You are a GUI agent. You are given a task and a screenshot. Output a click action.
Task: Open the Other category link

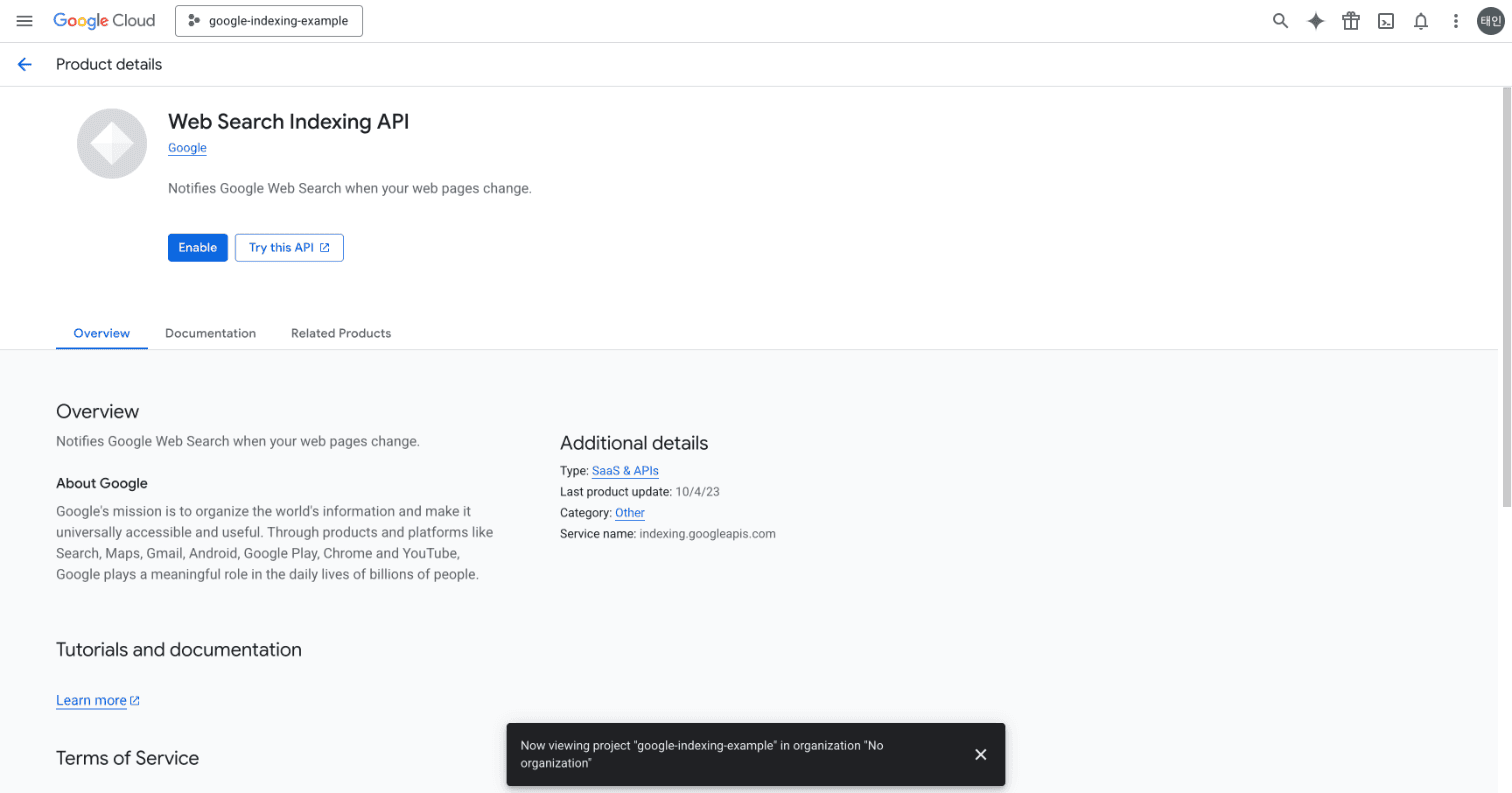[630, 513]
